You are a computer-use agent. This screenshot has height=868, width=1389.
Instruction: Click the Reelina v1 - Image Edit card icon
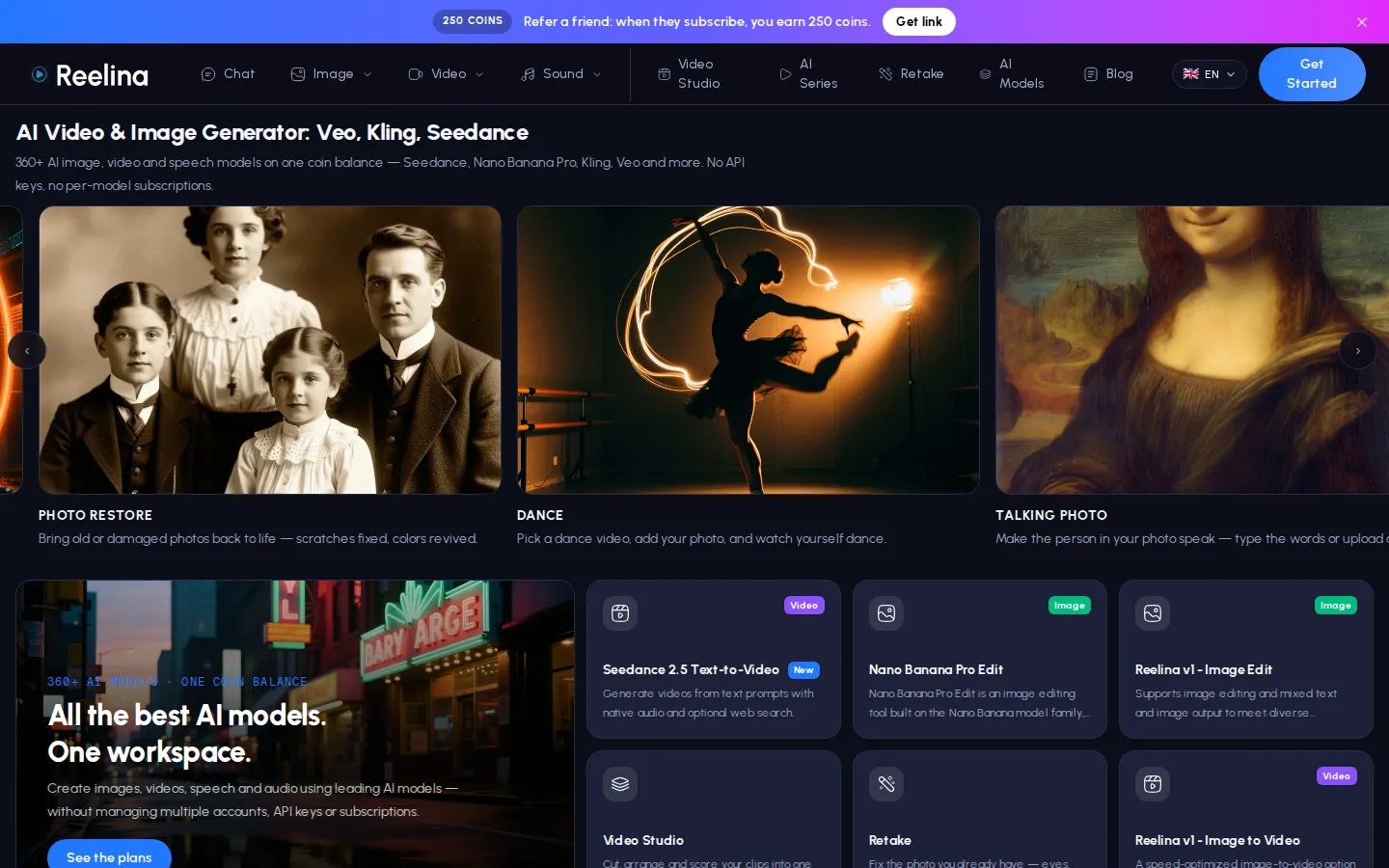click(1153, 613)
